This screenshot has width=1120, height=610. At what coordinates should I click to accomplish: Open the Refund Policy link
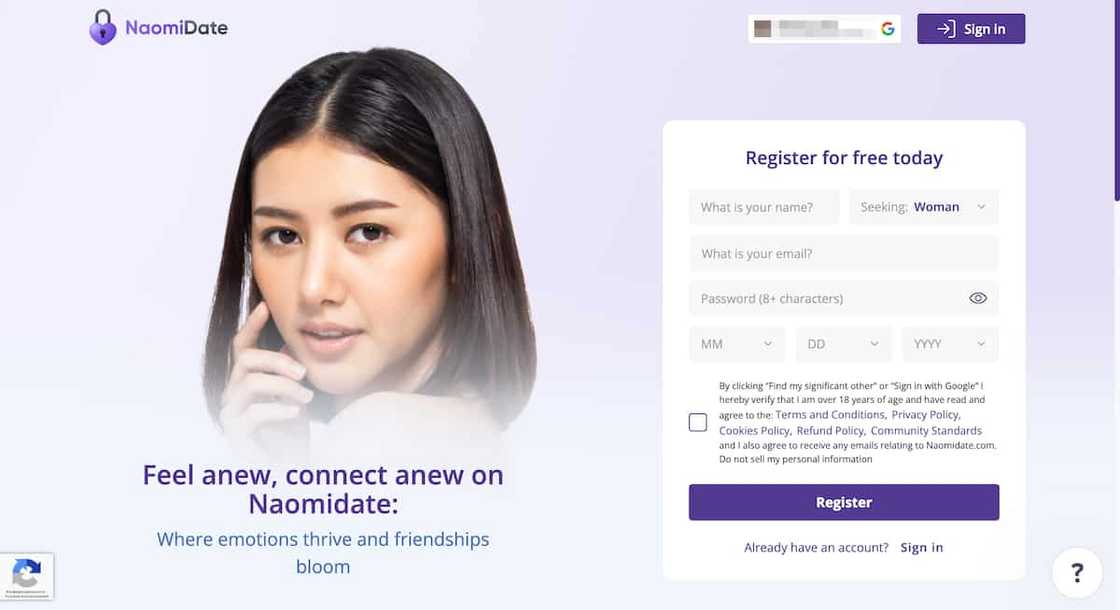(x=830, y=431)
